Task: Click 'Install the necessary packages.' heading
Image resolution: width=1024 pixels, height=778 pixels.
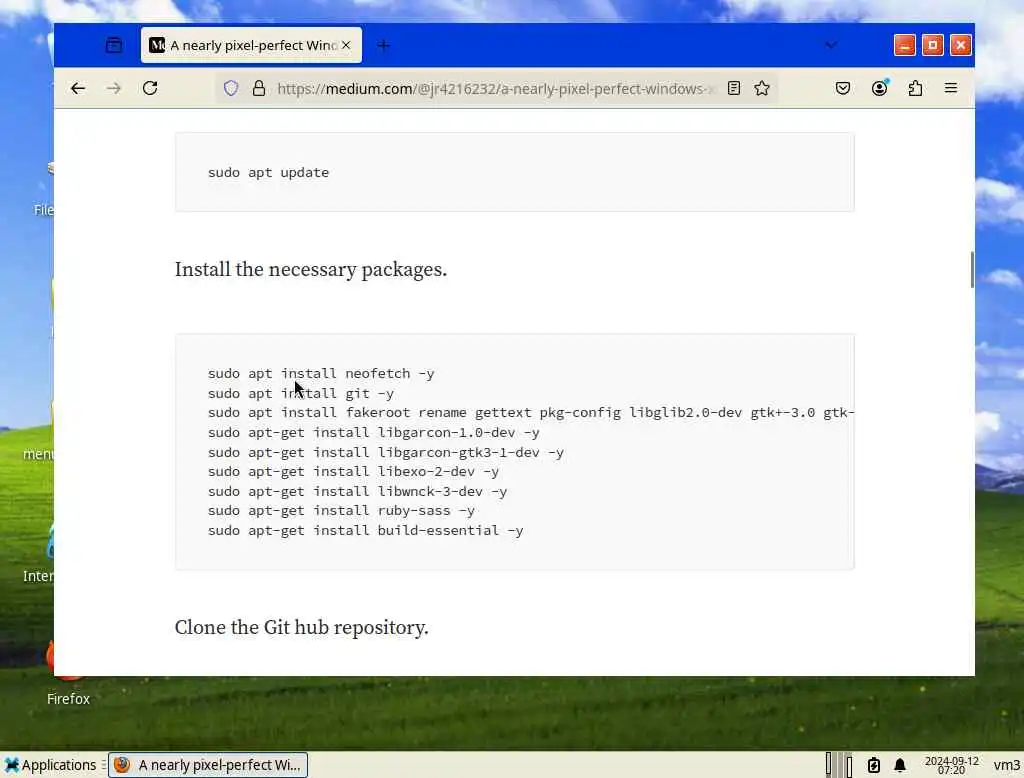Action: [311, 269]
